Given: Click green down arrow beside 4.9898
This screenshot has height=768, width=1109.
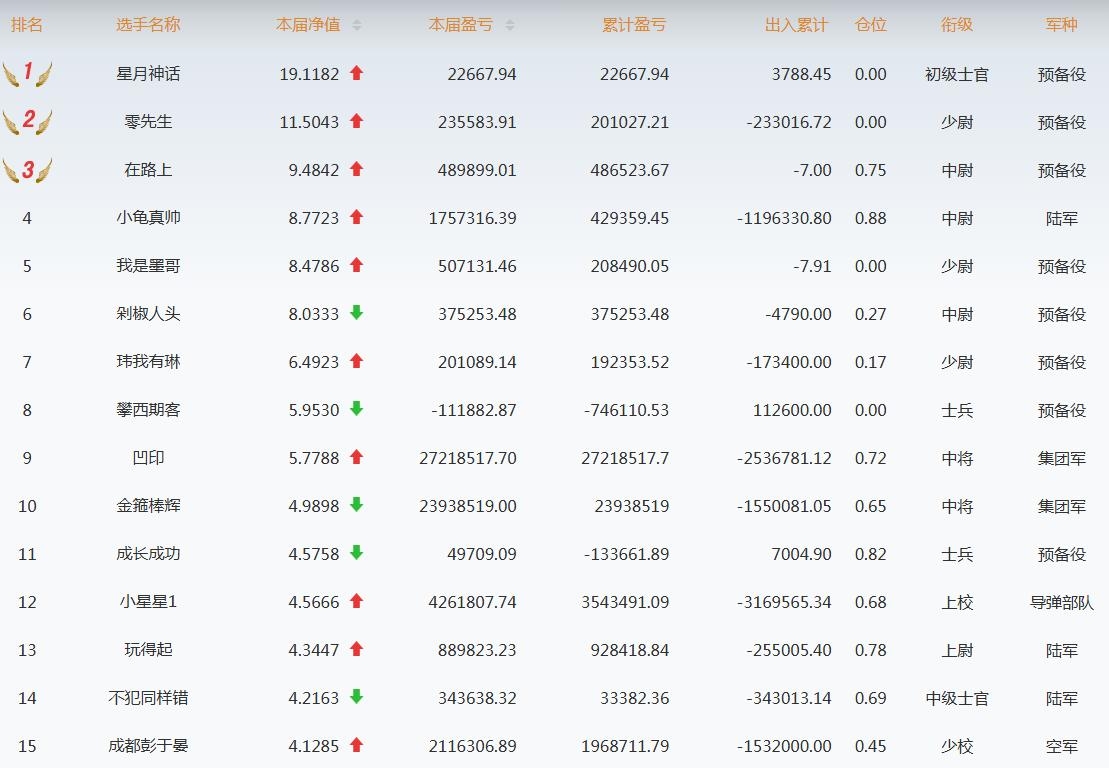Looking at the screenshot, I should coord(356,505).
